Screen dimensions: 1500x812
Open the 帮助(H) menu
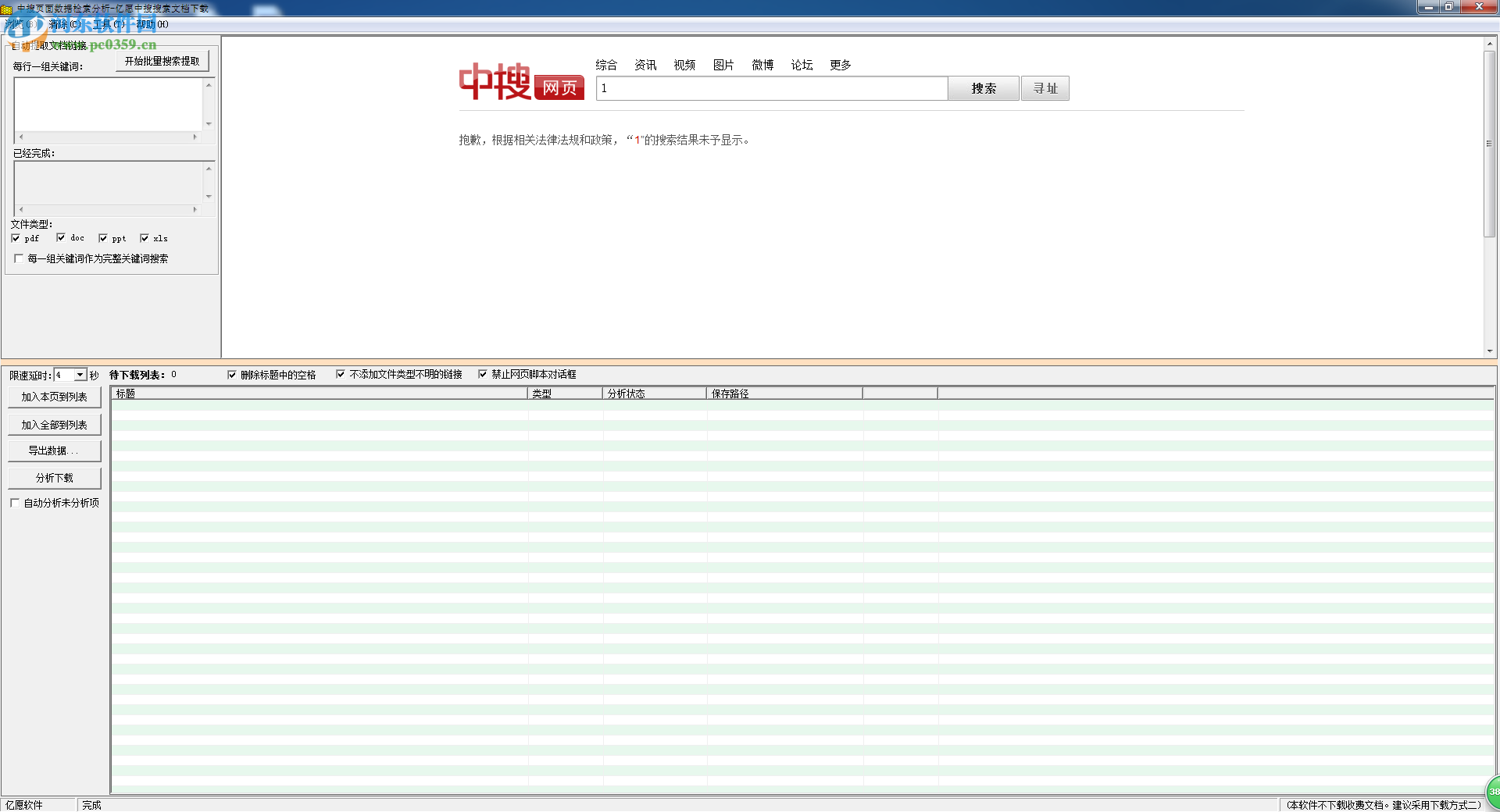[x=153, y=24]
